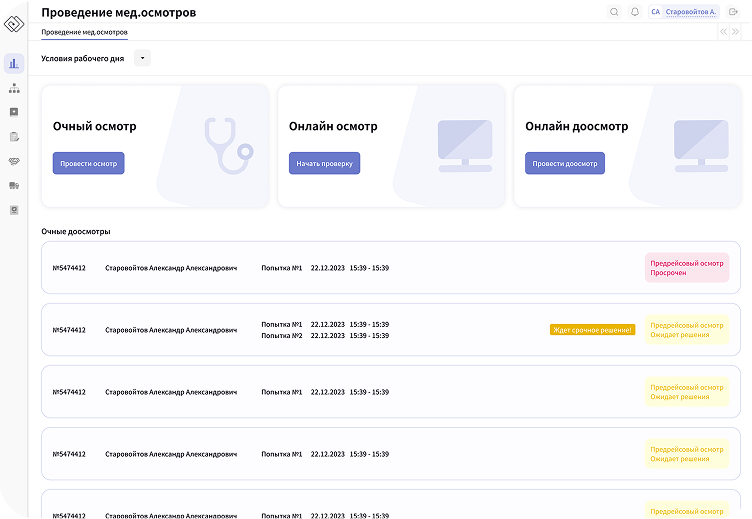Viewport: 752px width, 519px height.
Task: Click the handshake icon in sidebar
Action: (14, 161)
